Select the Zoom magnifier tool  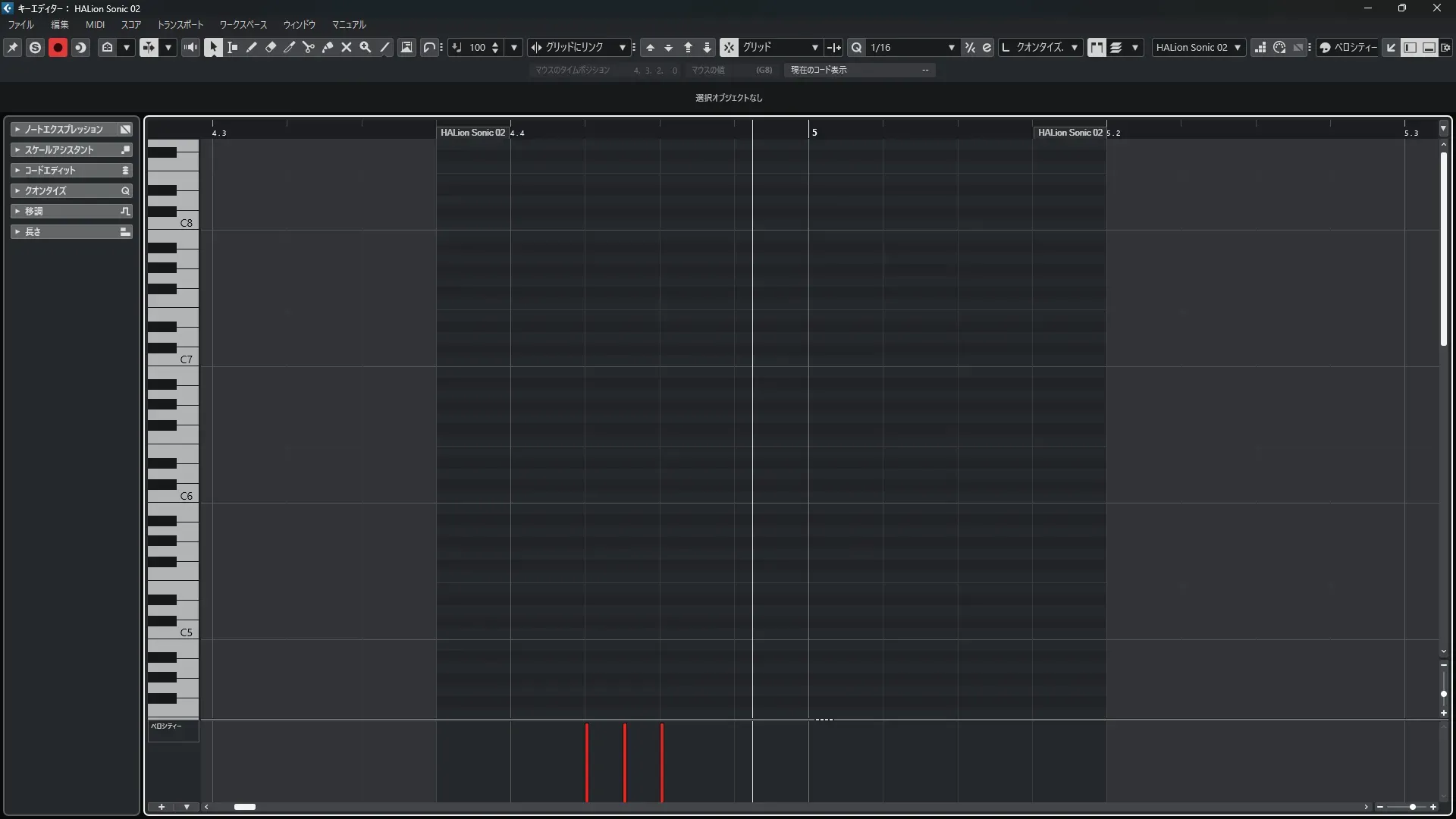366,47
